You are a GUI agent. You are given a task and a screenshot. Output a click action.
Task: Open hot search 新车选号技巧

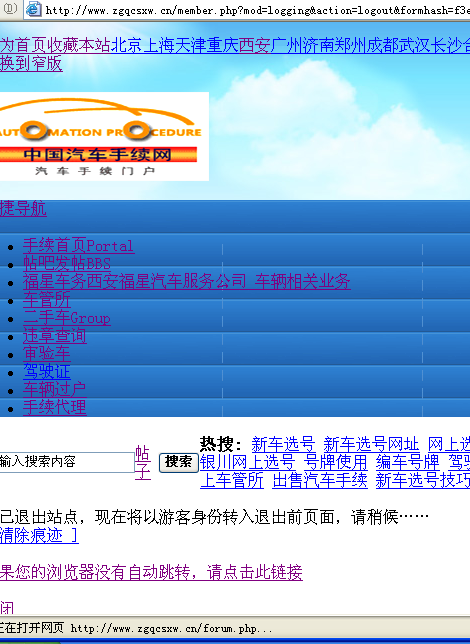423,481
